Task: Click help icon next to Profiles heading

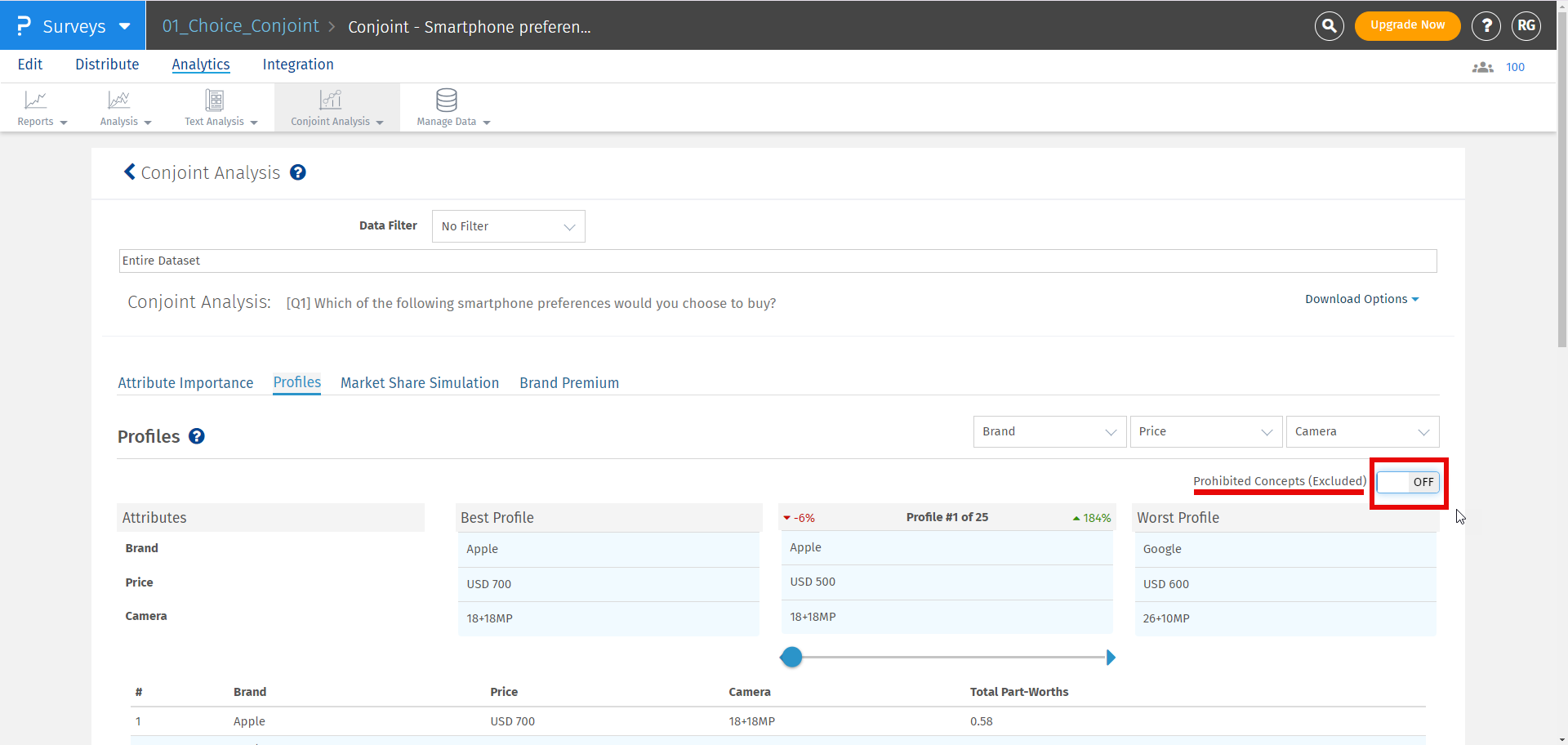Action: point(197,436)
